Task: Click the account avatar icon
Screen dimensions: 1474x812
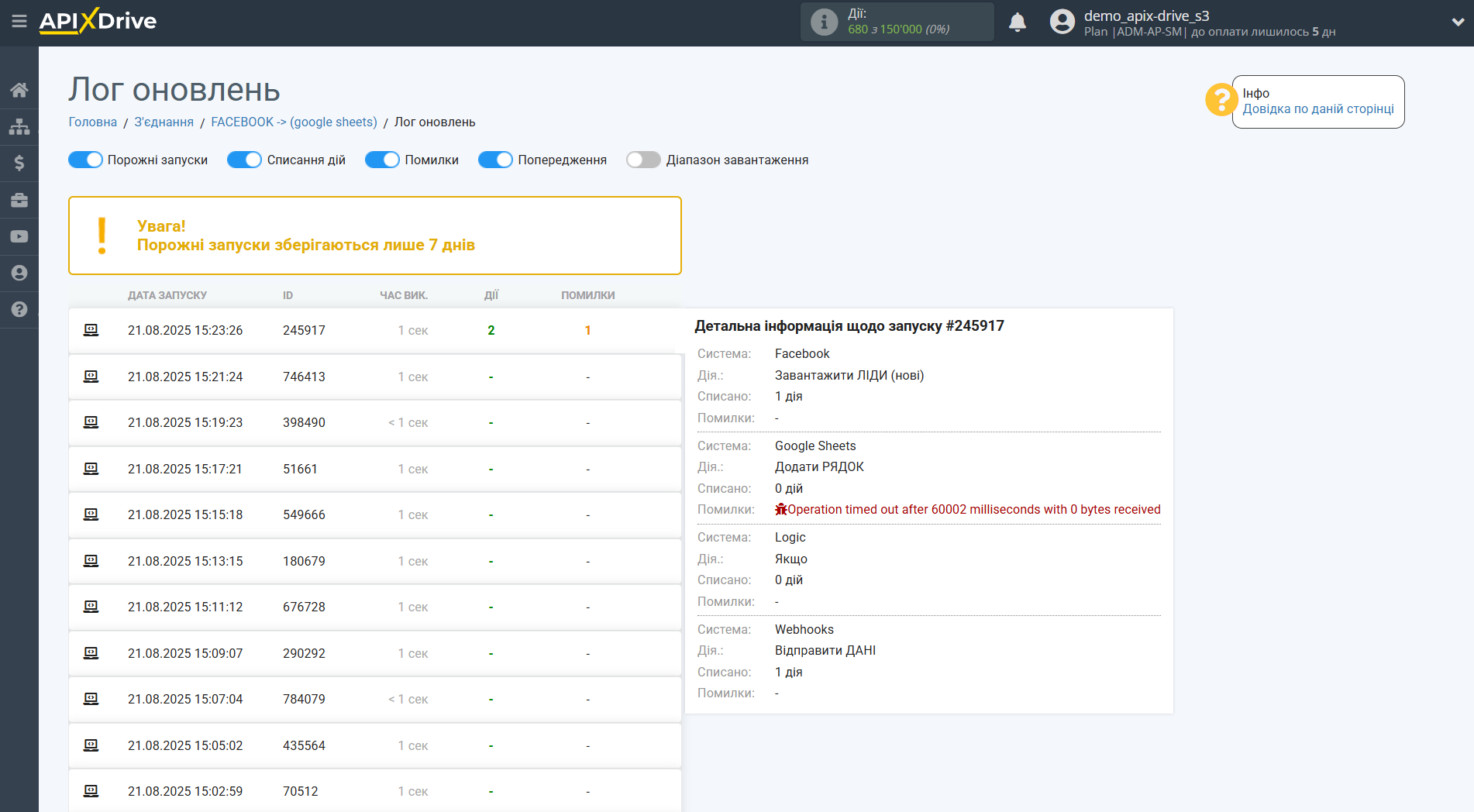Action: click(x=1062, y=22)
